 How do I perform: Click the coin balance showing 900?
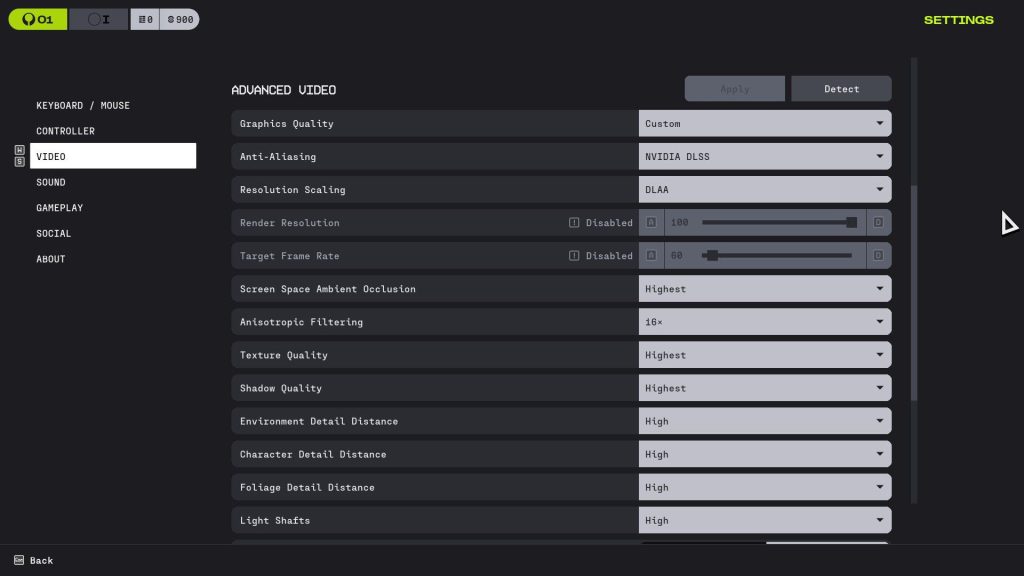[x=179, y=19]
